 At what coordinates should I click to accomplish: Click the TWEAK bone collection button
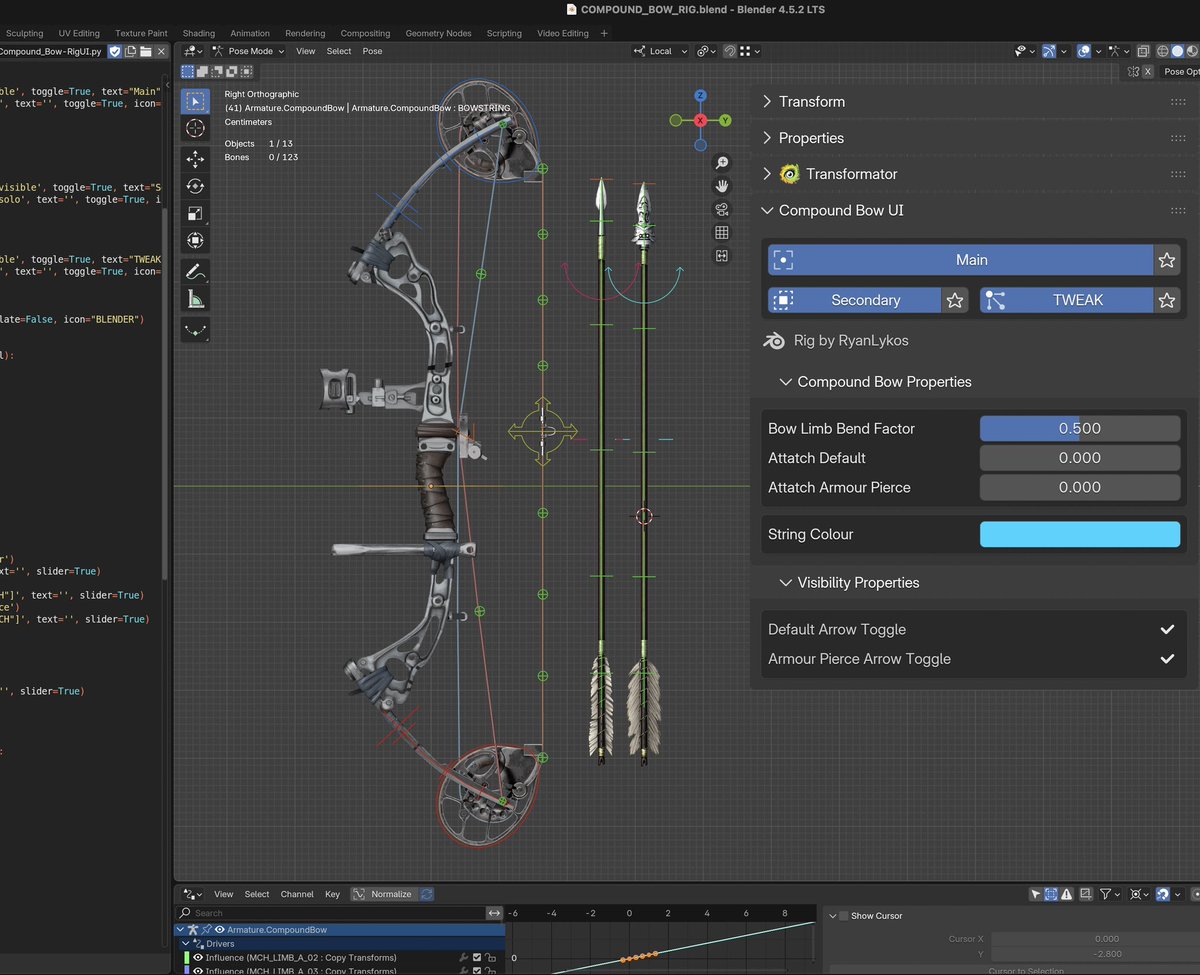point(1066,300)
